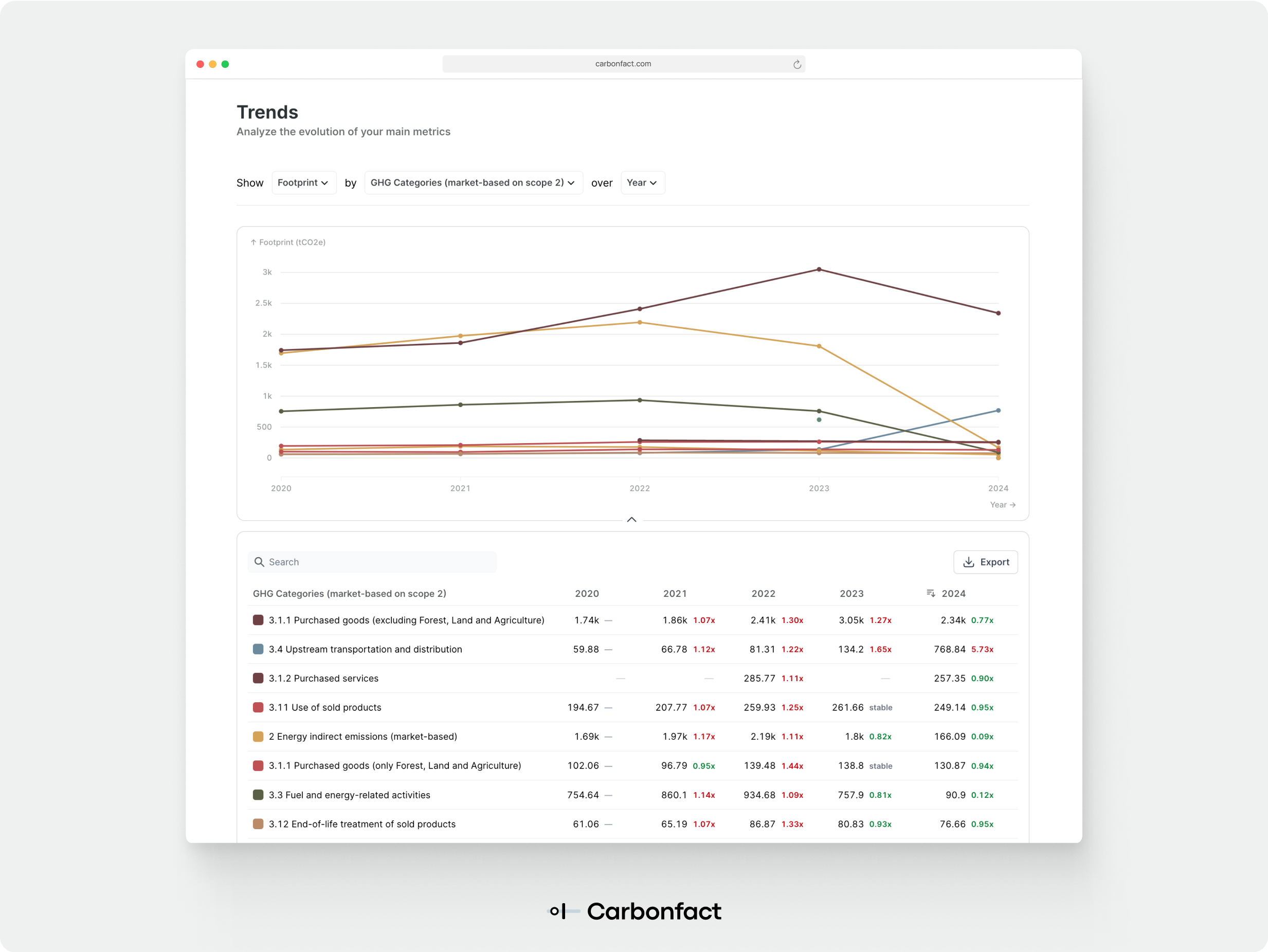Click the refresh icon in the address bar
The height and width of the screenshot is (952, 1268).
798,64
